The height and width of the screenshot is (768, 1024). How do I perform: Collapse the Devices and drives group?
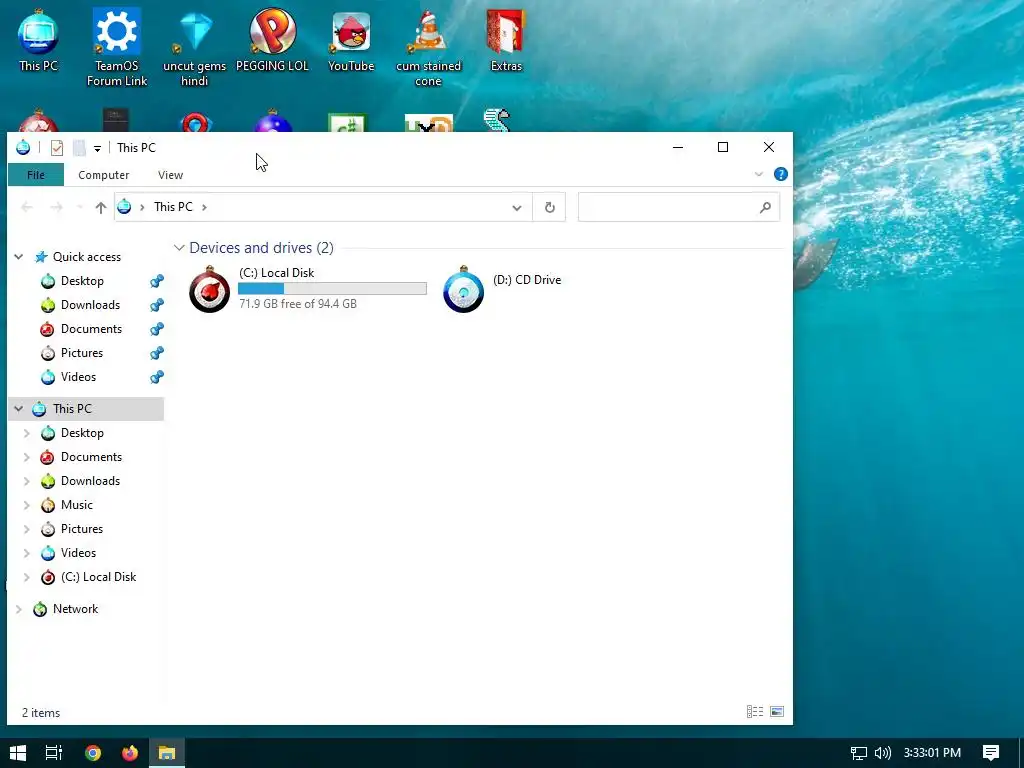tap(179, 248)
